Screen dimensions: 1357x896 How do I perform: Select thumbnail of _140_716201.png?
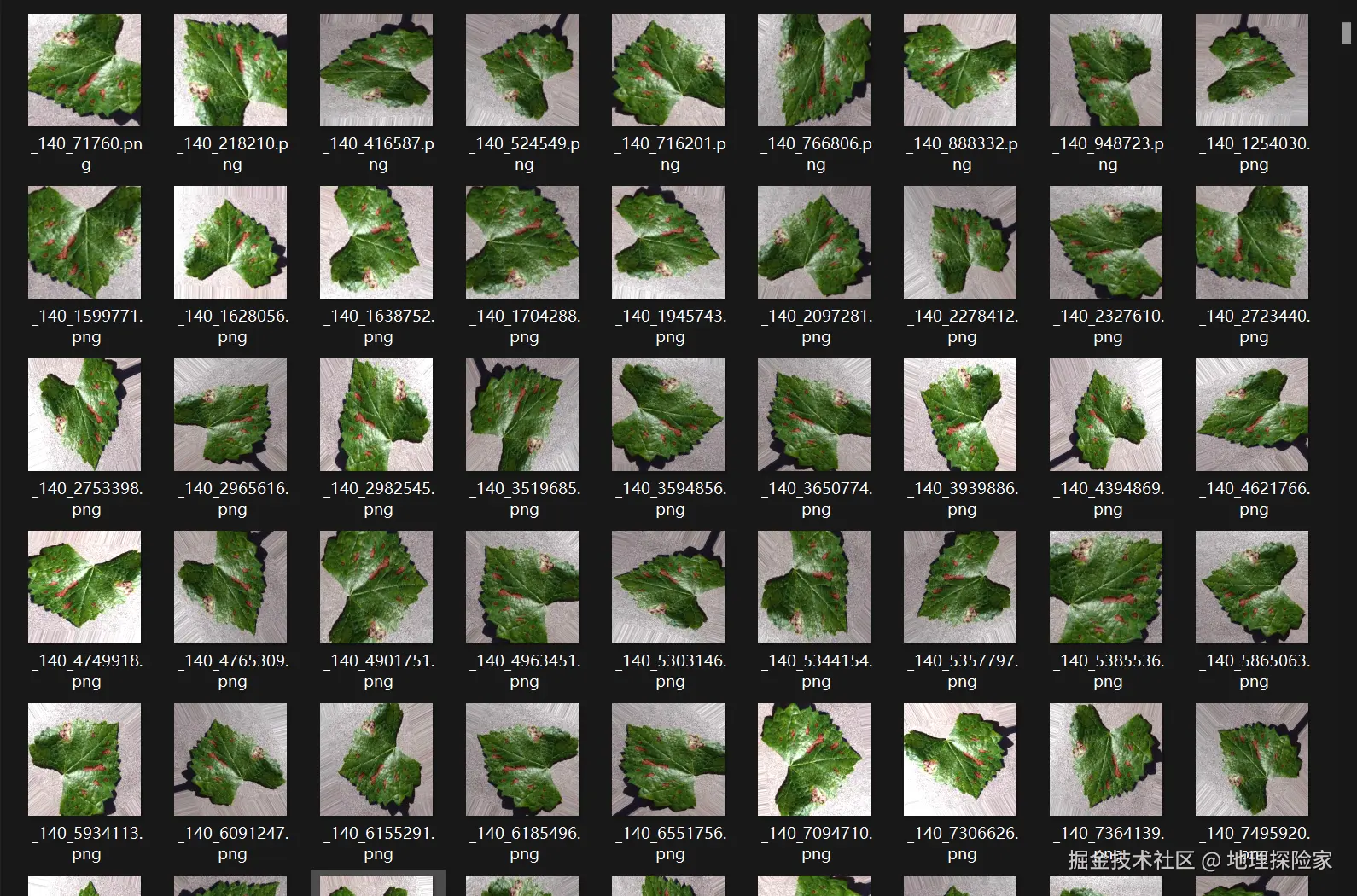668,70
